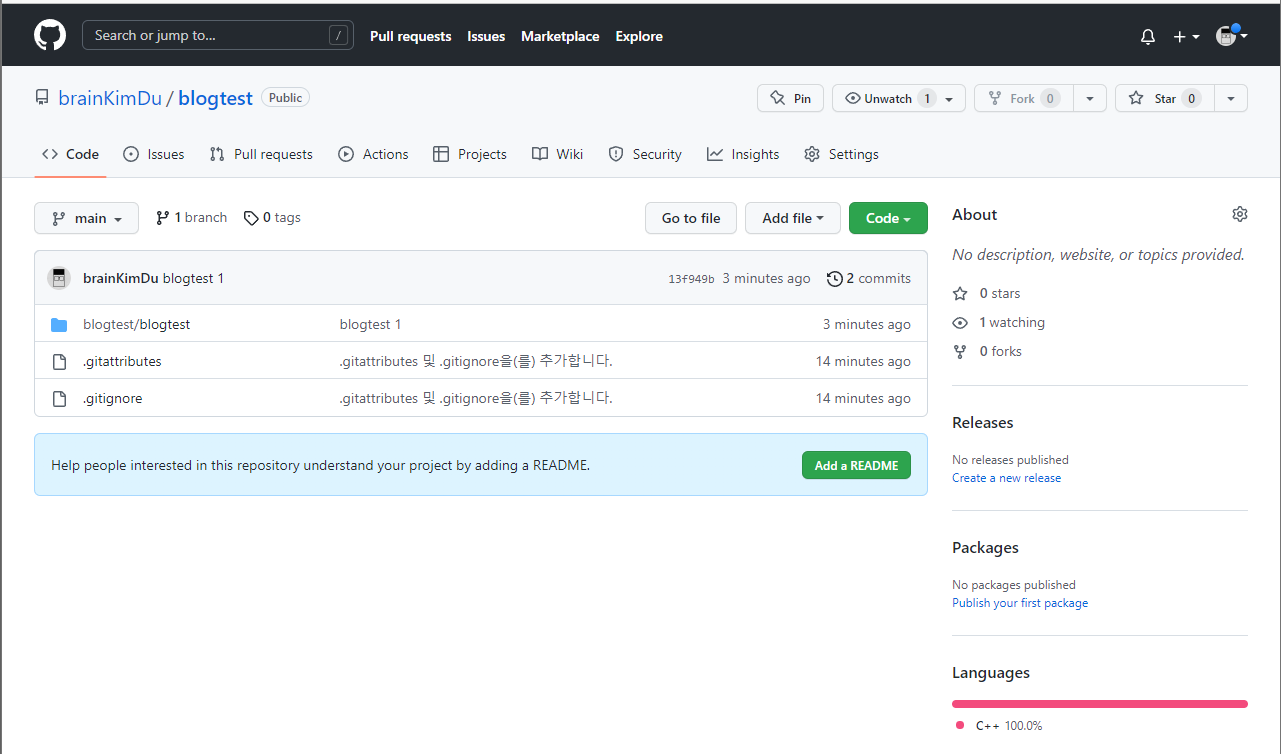
Task: Expand the Unwatch options arrow
Action: click(951, 98)
